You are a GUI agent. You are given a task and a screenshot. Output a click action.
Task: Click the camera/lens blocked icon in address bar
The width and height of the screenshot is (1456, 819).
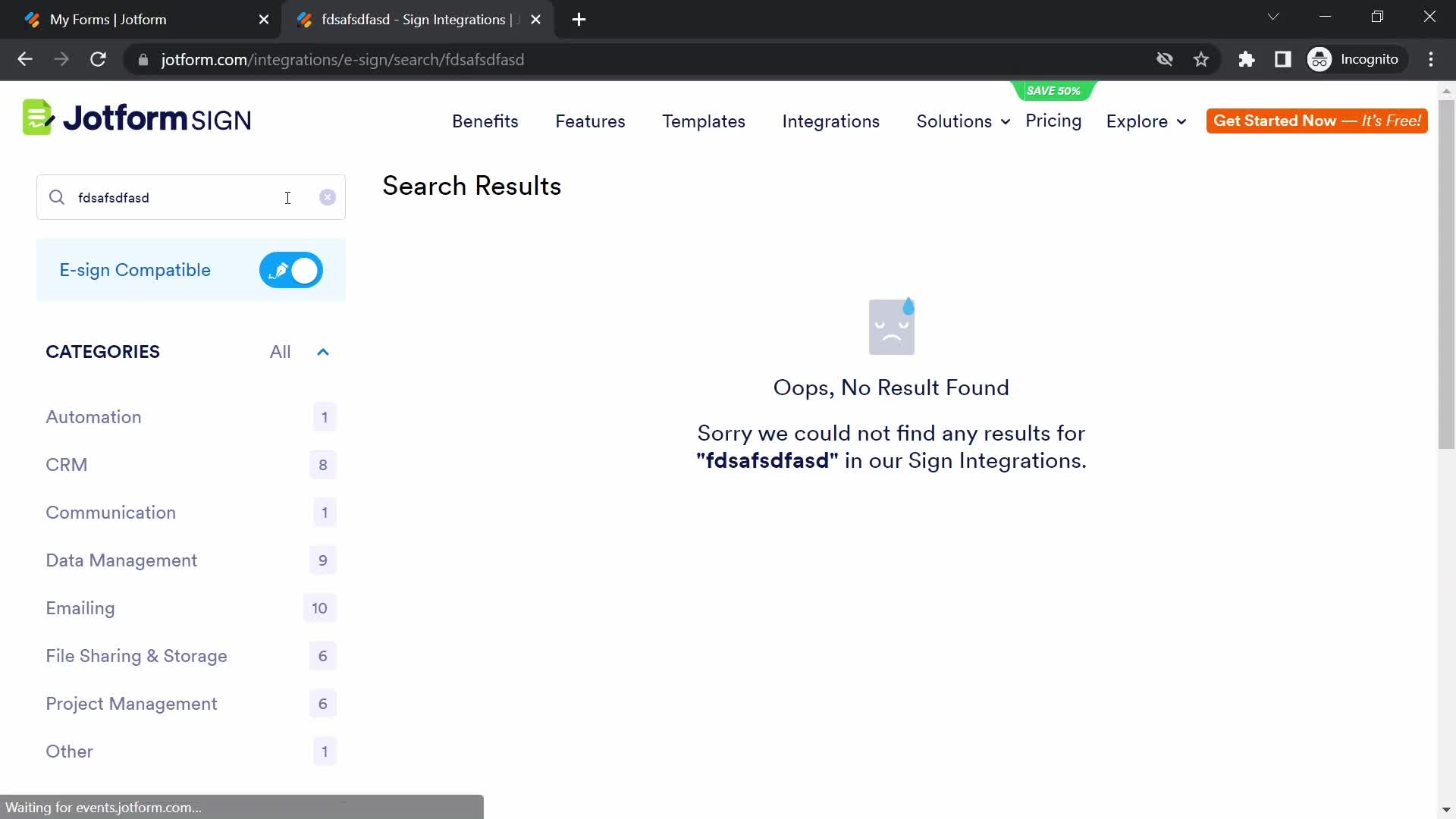point(1165,58)
